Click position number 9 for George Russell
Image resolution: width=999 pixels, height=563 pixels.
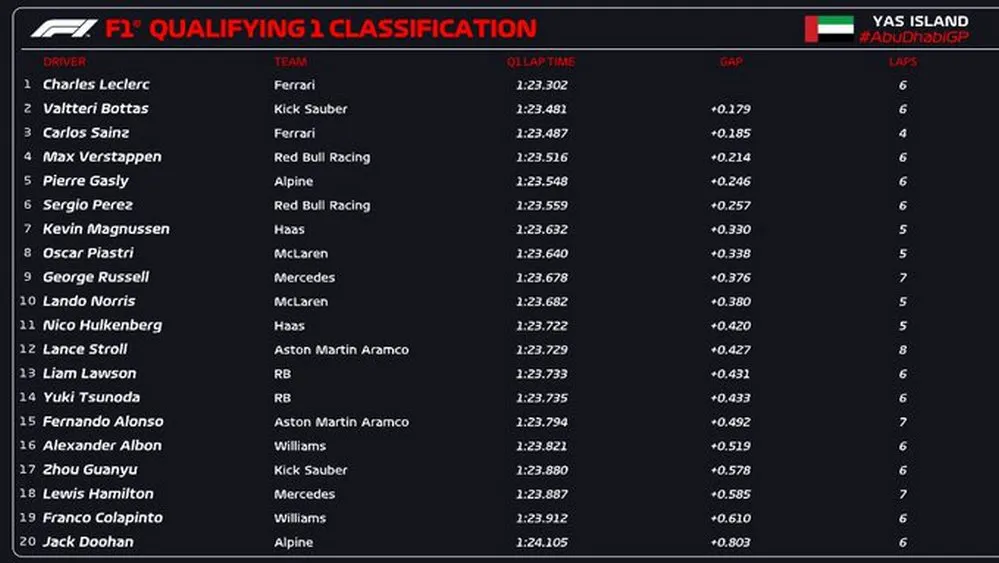point(28,277)
